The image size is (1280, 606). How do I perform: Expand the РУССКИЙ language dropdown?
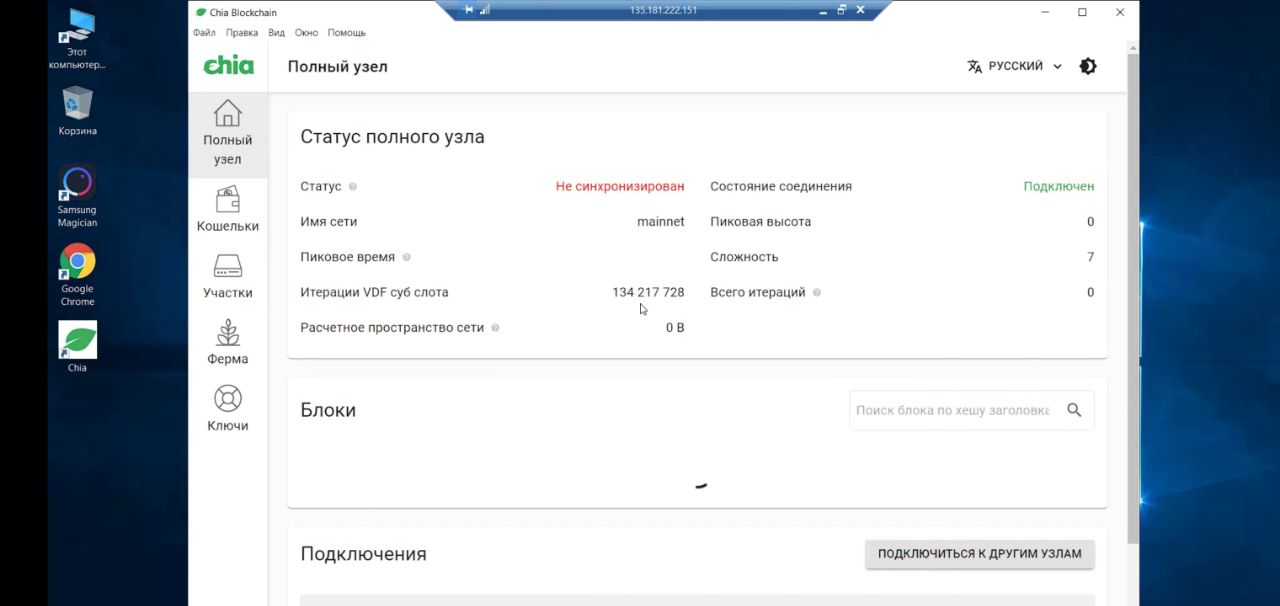click(x=1014, y=66)
